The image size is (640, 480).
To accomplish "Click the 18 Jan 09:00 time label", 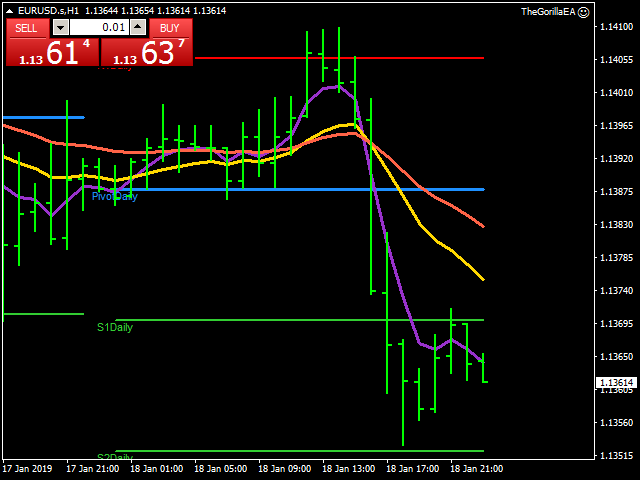I will click(x=284, y=469).
